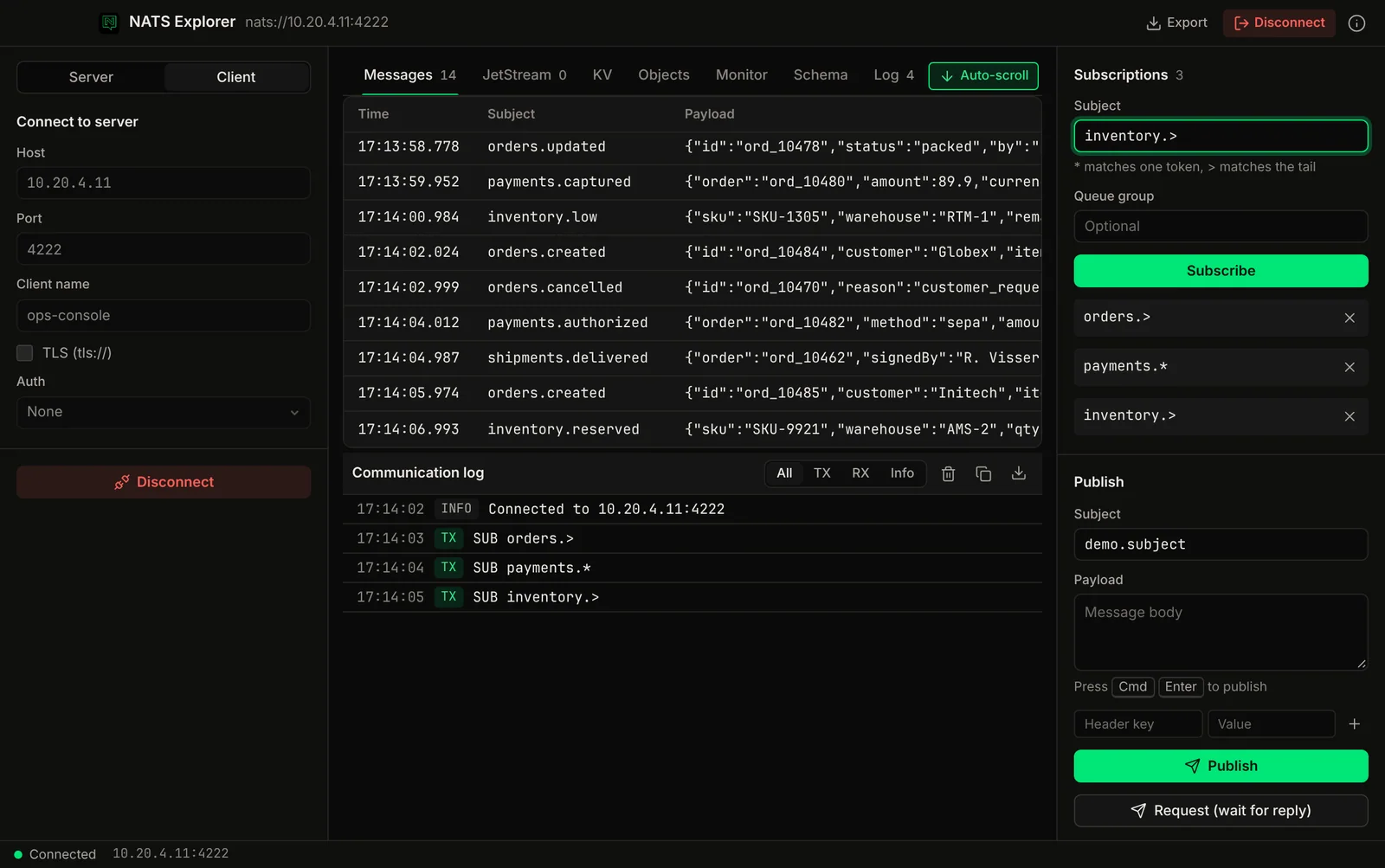Remove the inventory.> subscription from the list
1385x868 pixels.
point(1350,416)
